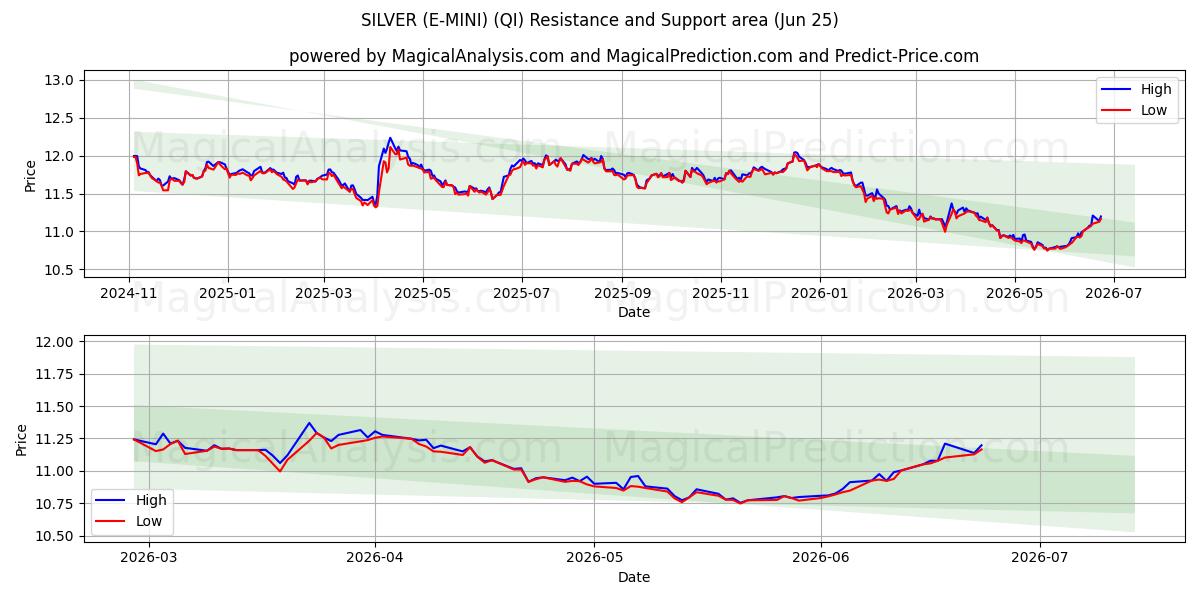Click top chart x-axis label '2025-11'

(x=721, y=293)
